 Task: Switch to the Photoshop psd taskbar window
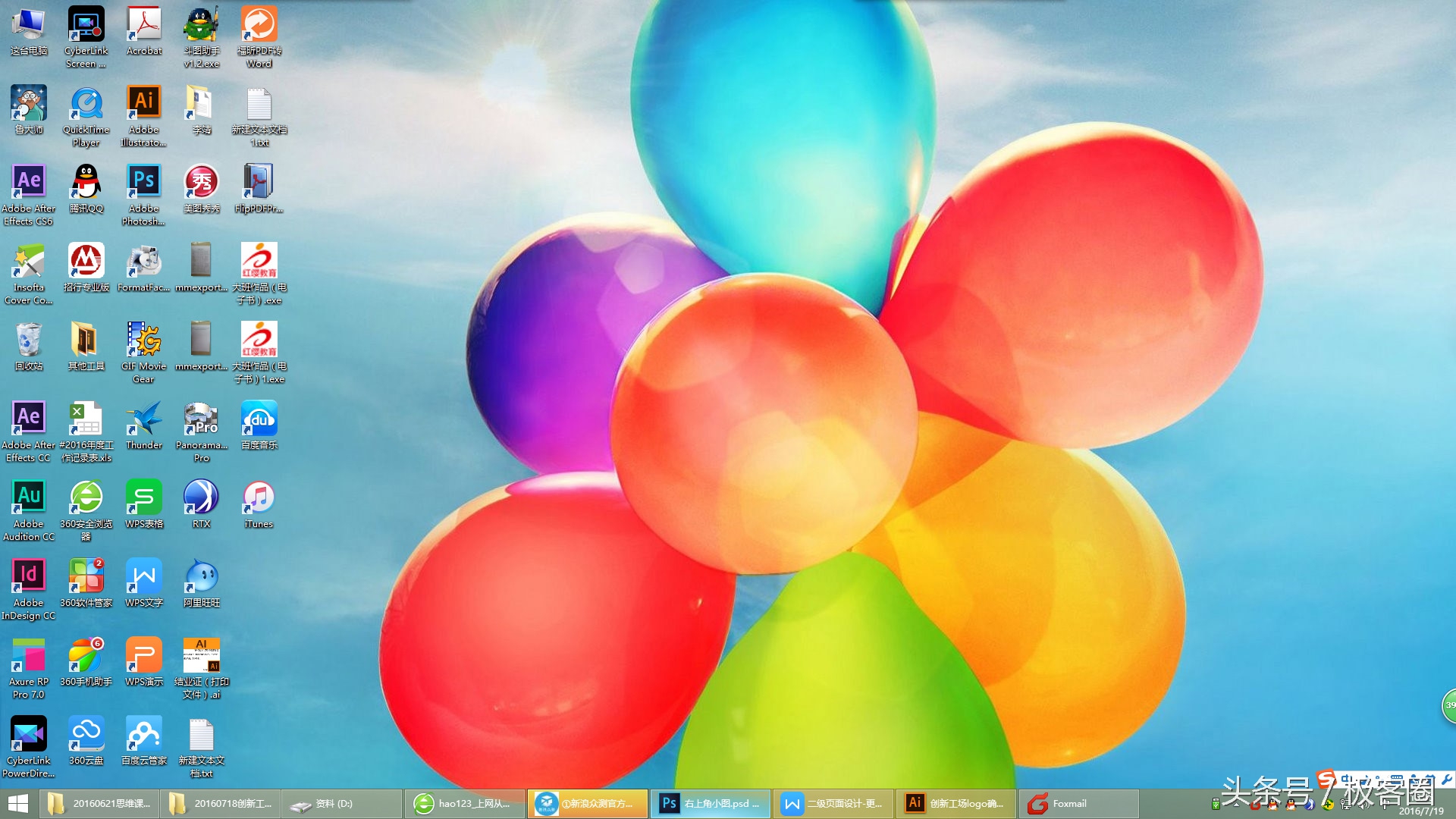[x=710, y=804]
